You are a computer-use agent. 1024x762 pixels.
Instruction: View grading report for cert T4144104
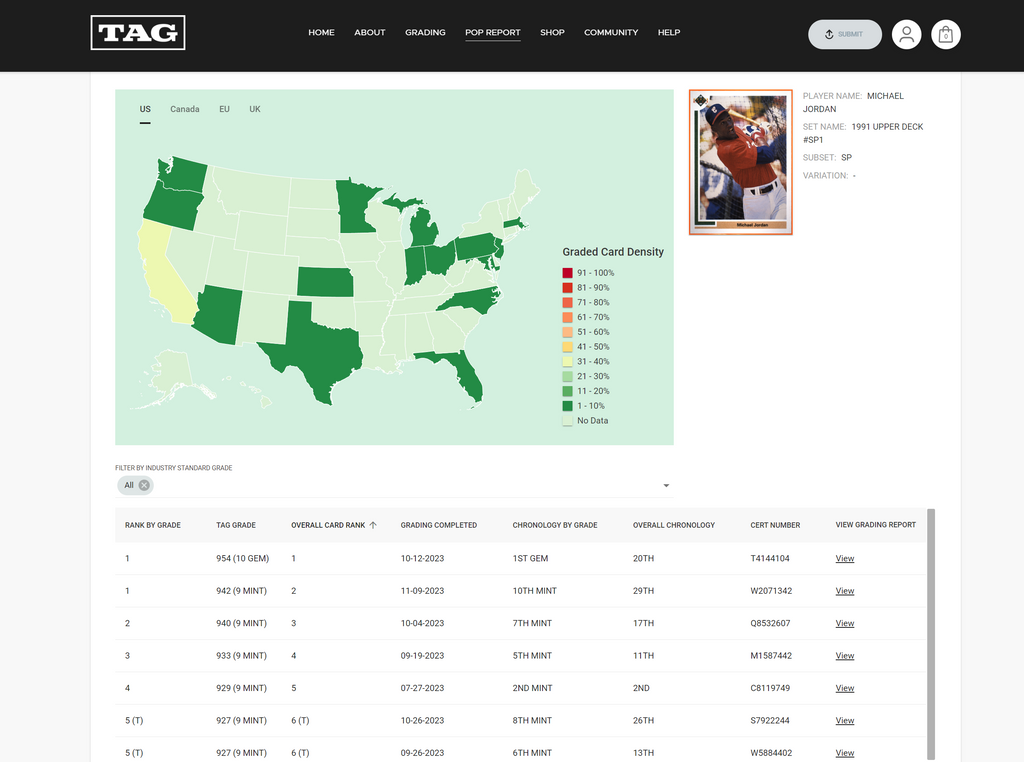pos(845,559)
